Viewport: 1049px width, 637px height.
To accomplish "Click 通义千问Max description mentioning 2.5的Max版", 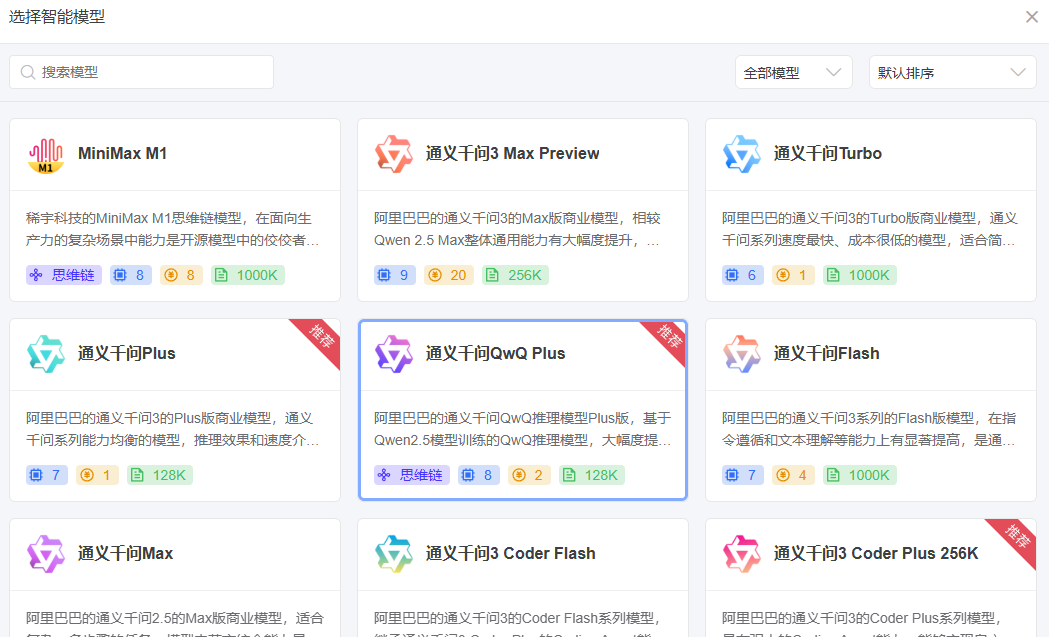I will [x=175, y=622].
